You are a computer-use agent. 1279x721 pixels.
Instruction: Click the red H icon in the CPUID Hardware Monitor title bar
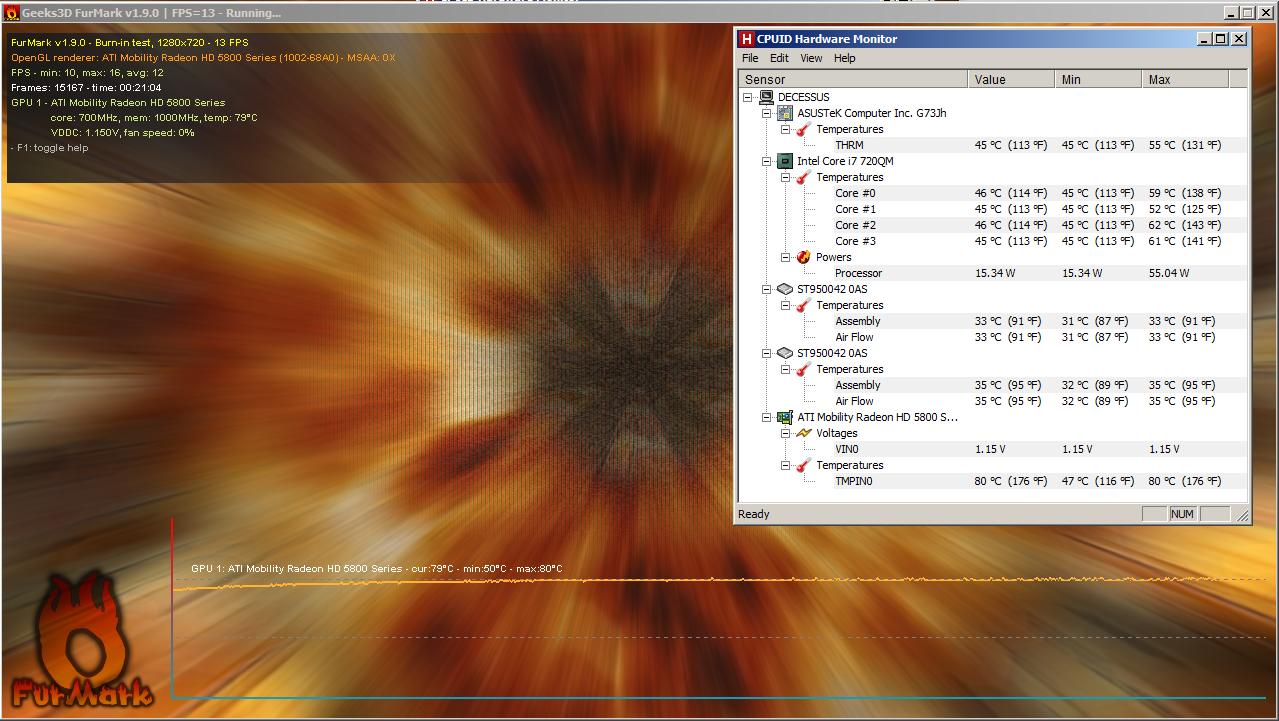pos(746,39)
